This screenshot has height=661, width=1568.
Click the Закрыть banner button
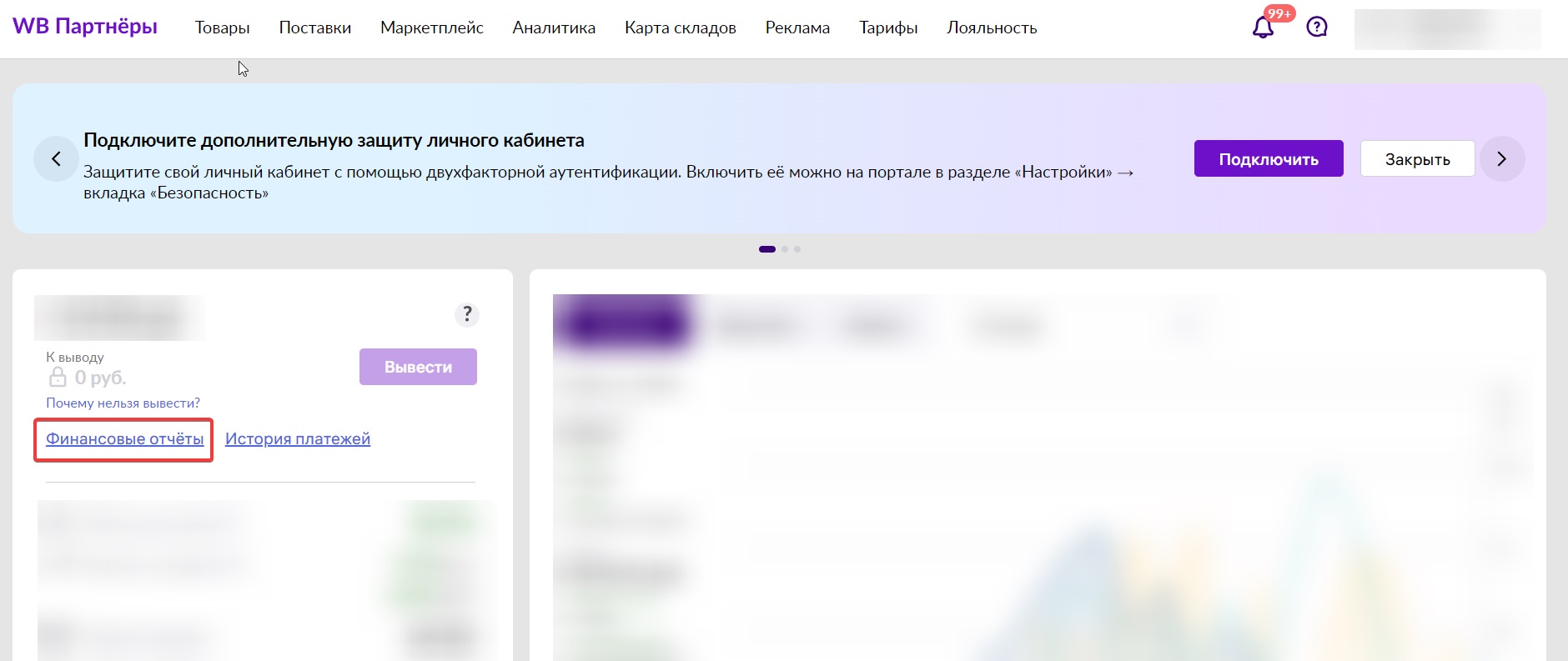[x=1418, y=158]
